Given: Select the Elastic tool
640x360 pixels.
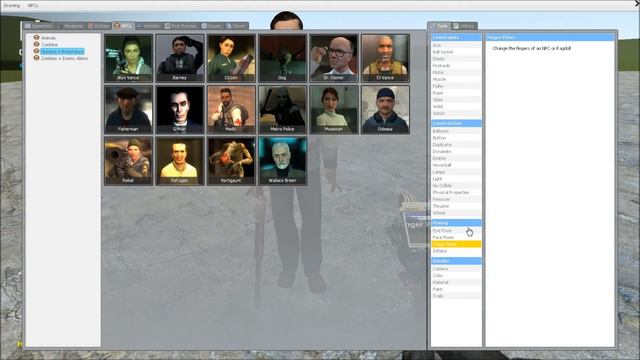Looking at the screenshot, I should pyautogui.click(x=456, y=59).
